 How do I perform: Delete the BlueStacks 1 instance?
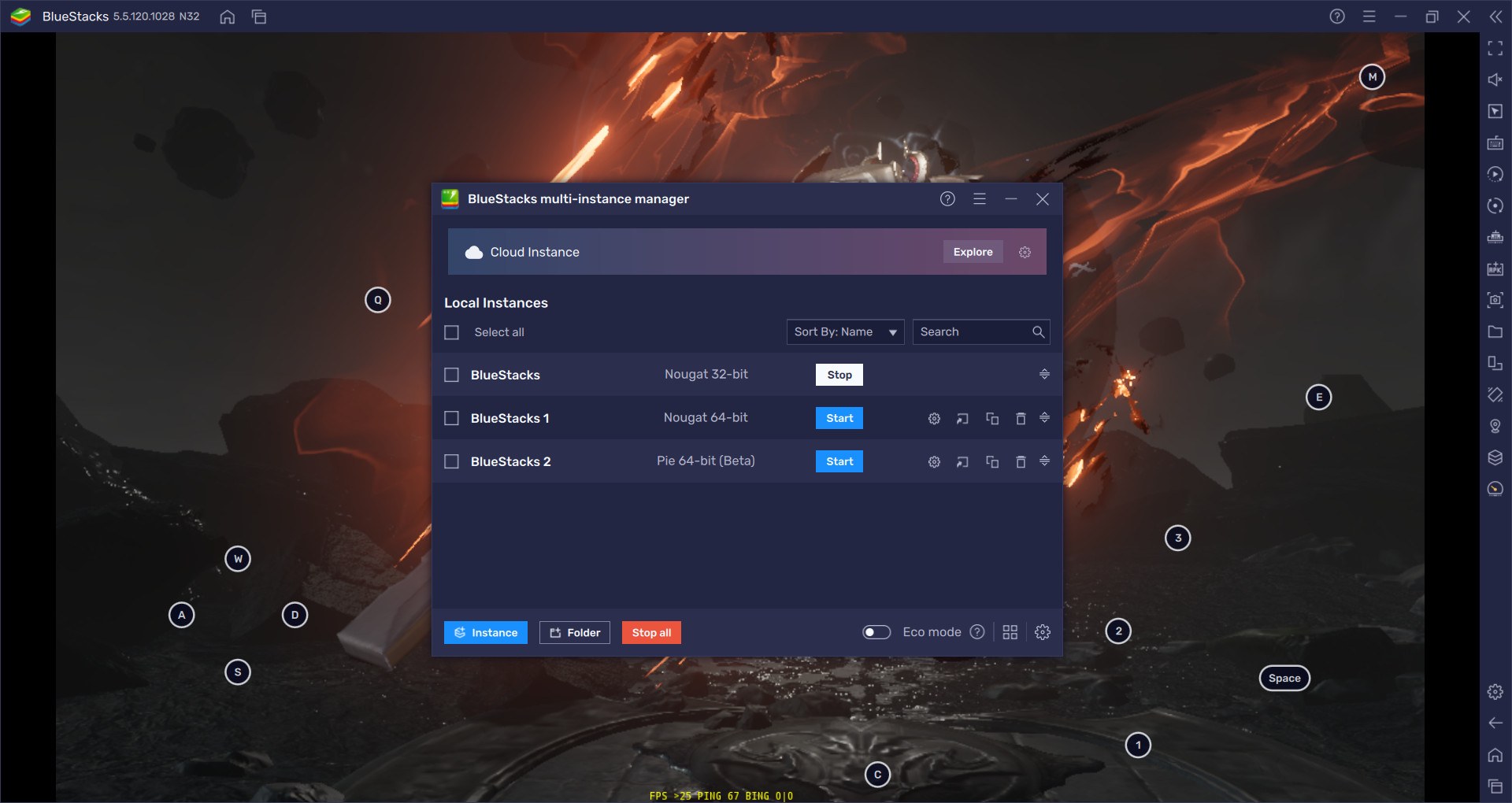(x=1021, y=419)
